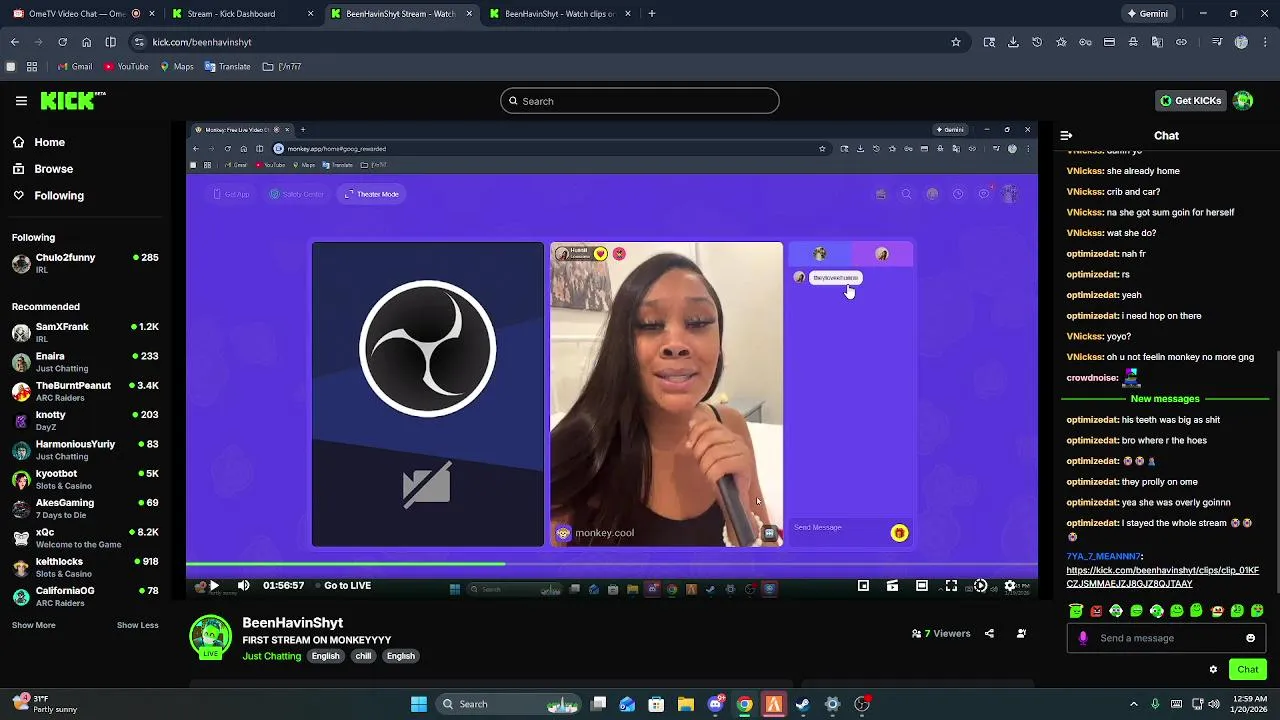The width and height of the screenshot is (1280, 720).
Task: Click the BeenHavinShyt channel avatar
Action: [x=211, y=637]
